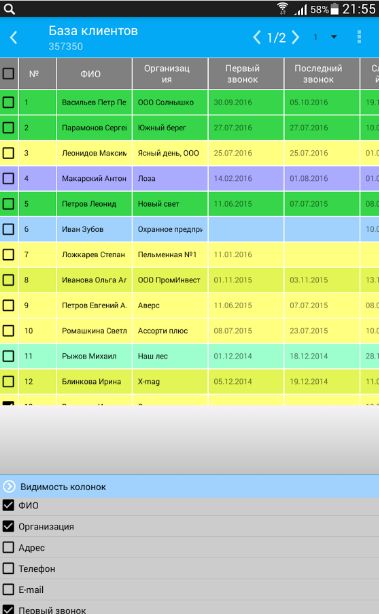Select first call date 14.02.2016
The width and height of the screenshot is (379, 614).
pyautogui.click(x=246, y=179)
